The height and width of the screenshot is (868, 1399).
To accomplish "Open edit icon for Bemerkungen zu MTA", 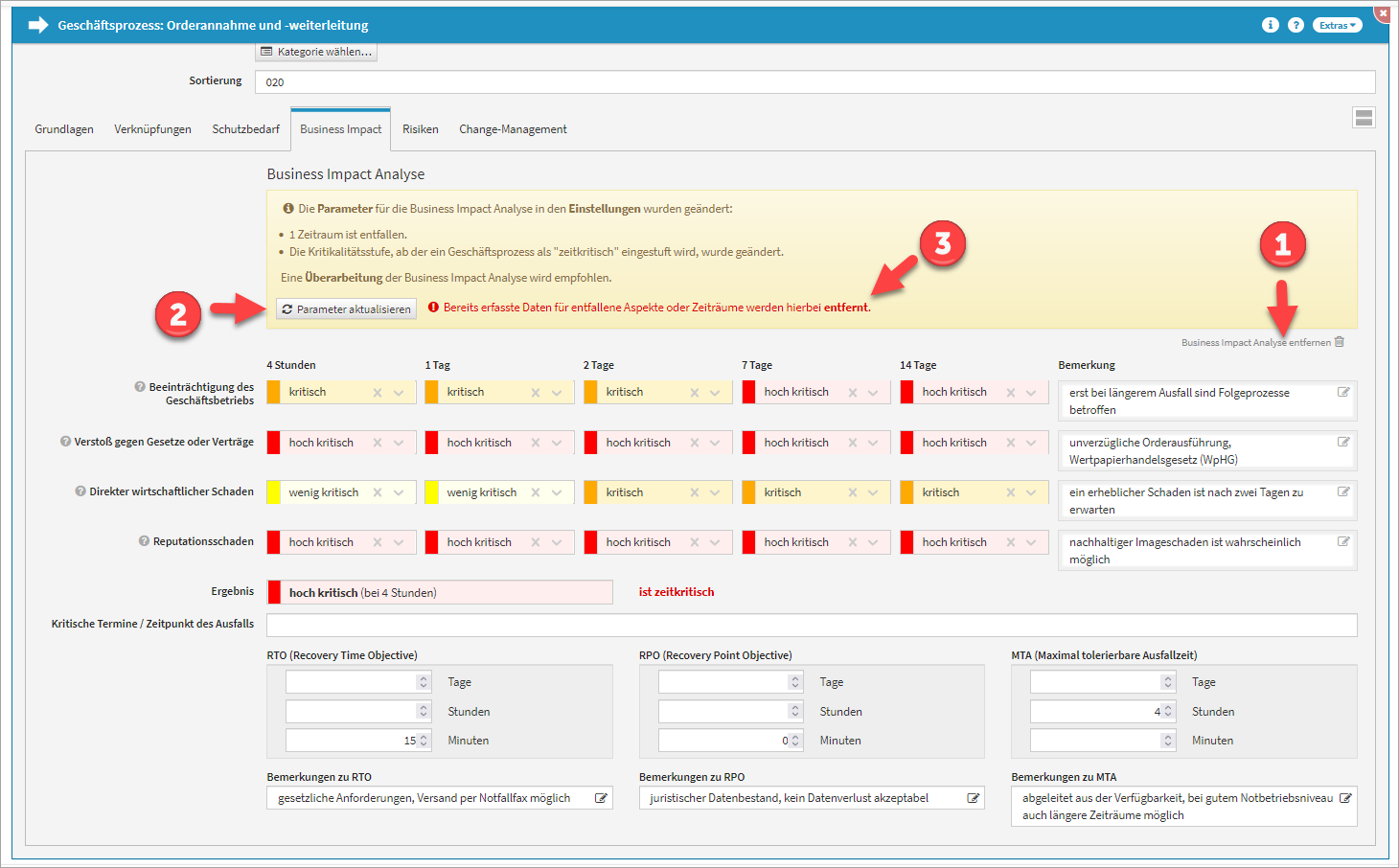I will [1345, 798].
